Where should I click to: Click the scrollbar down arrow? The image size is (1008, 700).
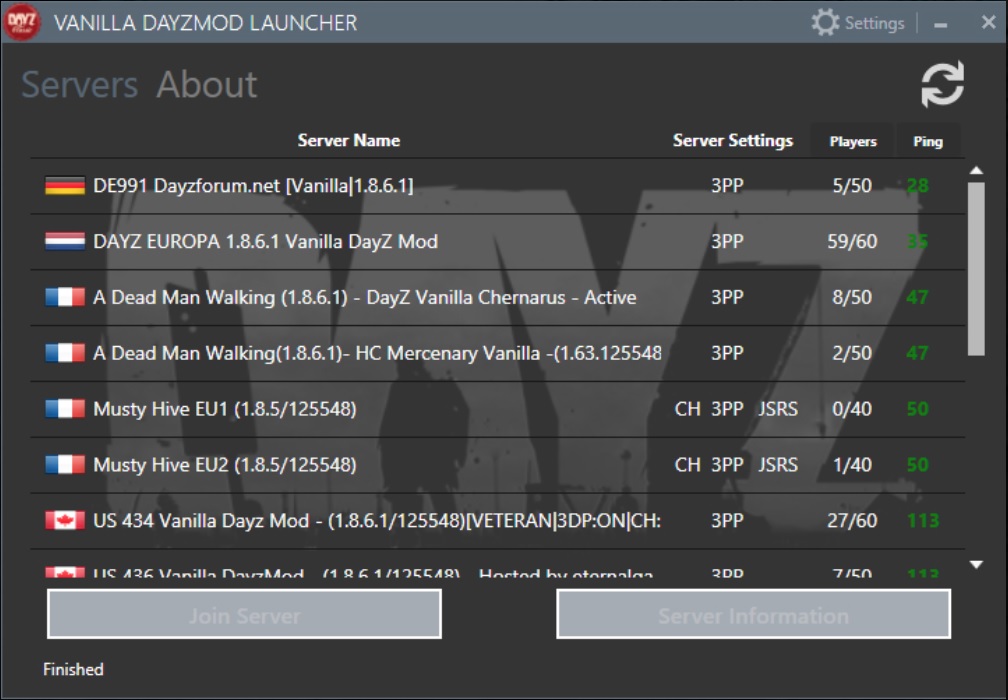point(976,564)
